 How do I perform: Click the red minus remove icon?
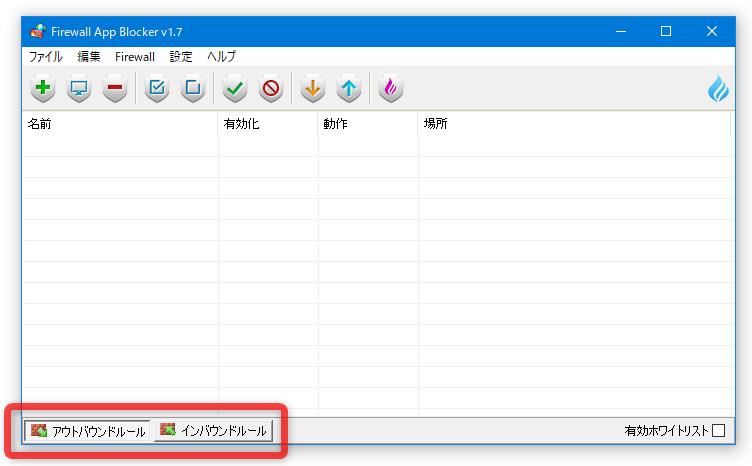click(x=115, y=88)
